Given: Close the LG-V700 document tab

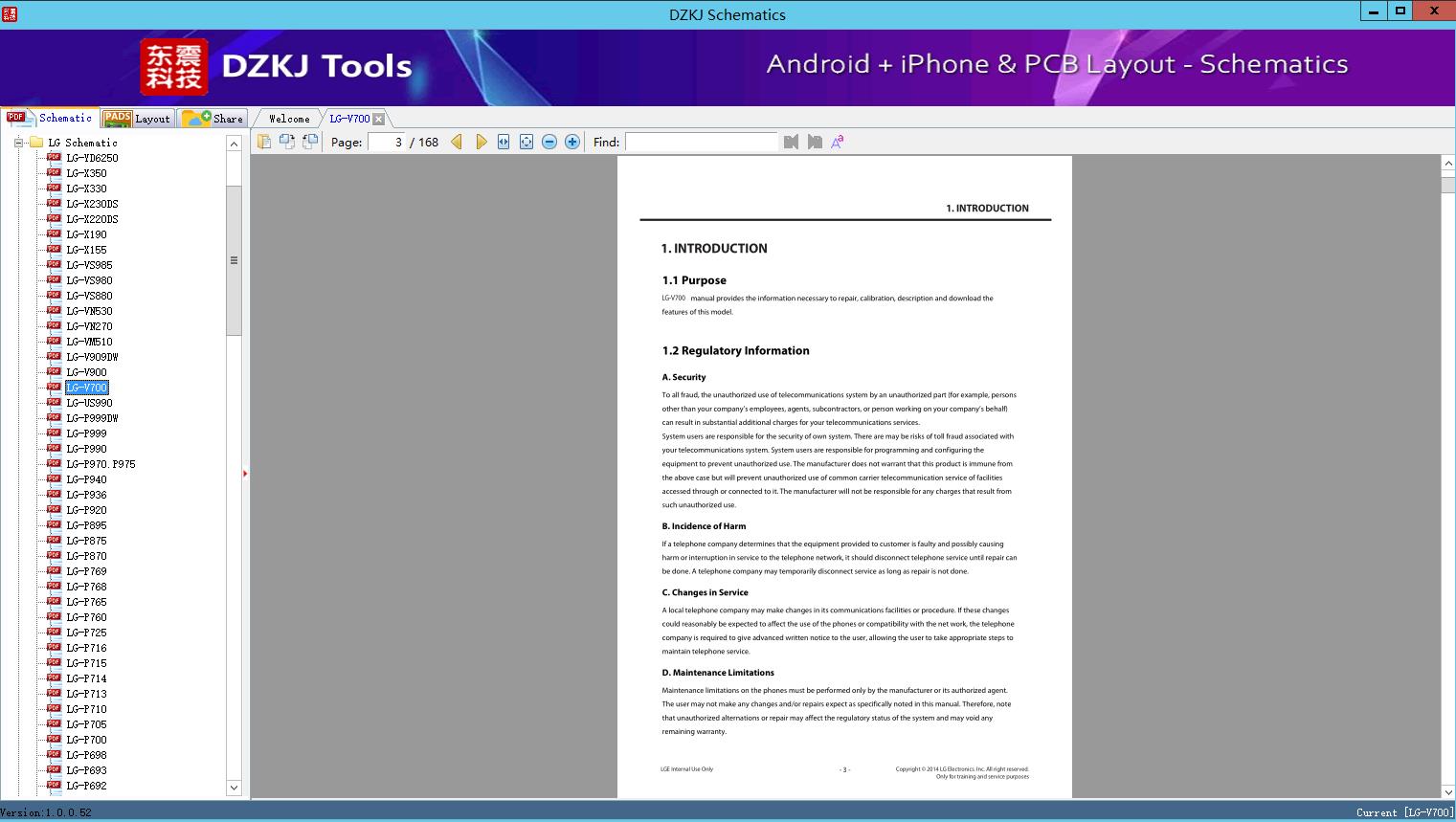Looking at the screenshot, I should pyautogui.click(x=379, y=119).
